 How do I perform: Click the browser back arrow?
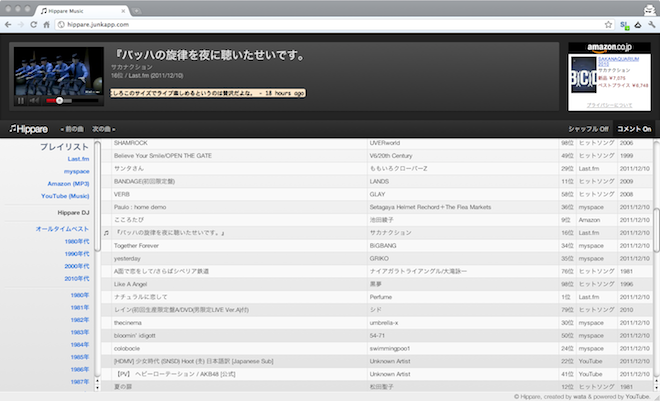(x=8, y=25)
